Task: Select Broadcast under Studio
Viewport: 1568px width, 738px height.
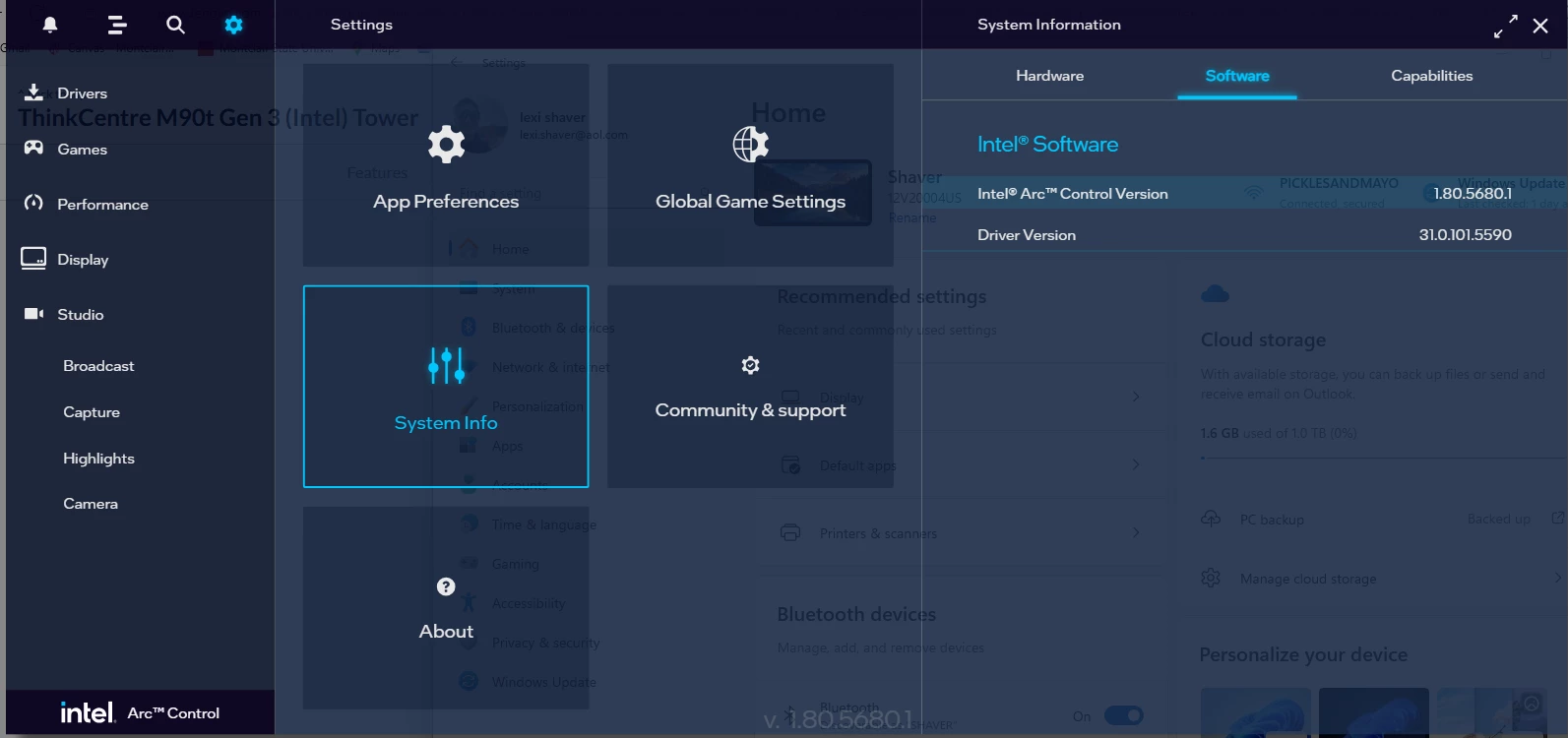Action: click(98, 366)
